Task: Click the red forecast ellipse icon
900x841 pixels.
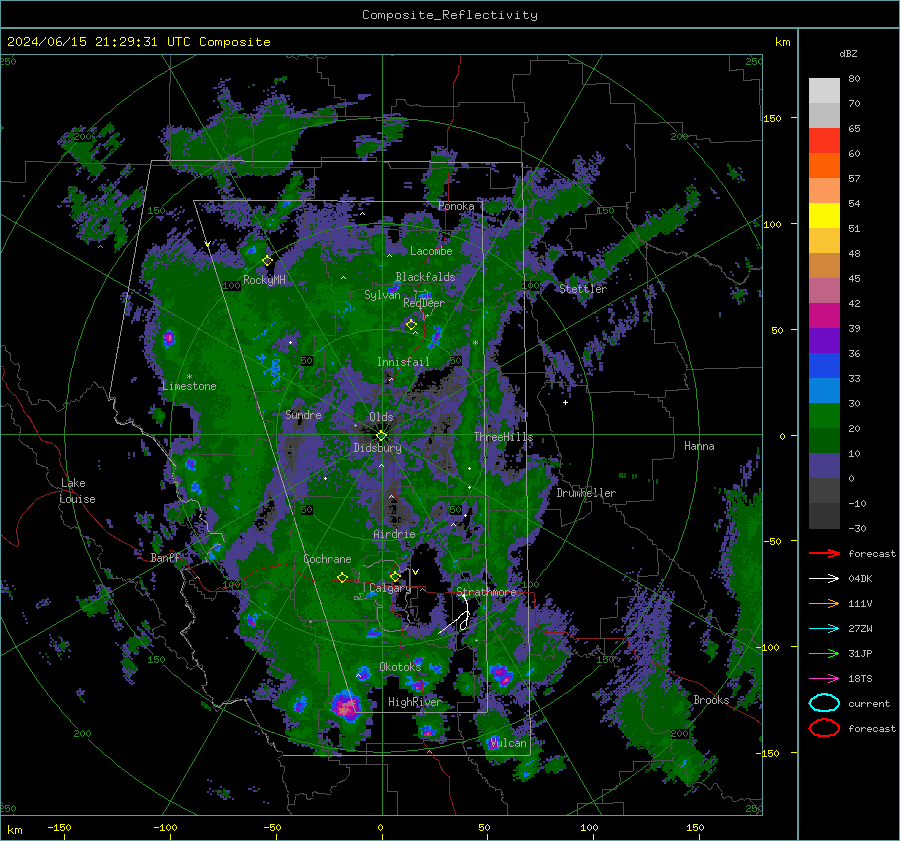Action: [x=824, y=728]
